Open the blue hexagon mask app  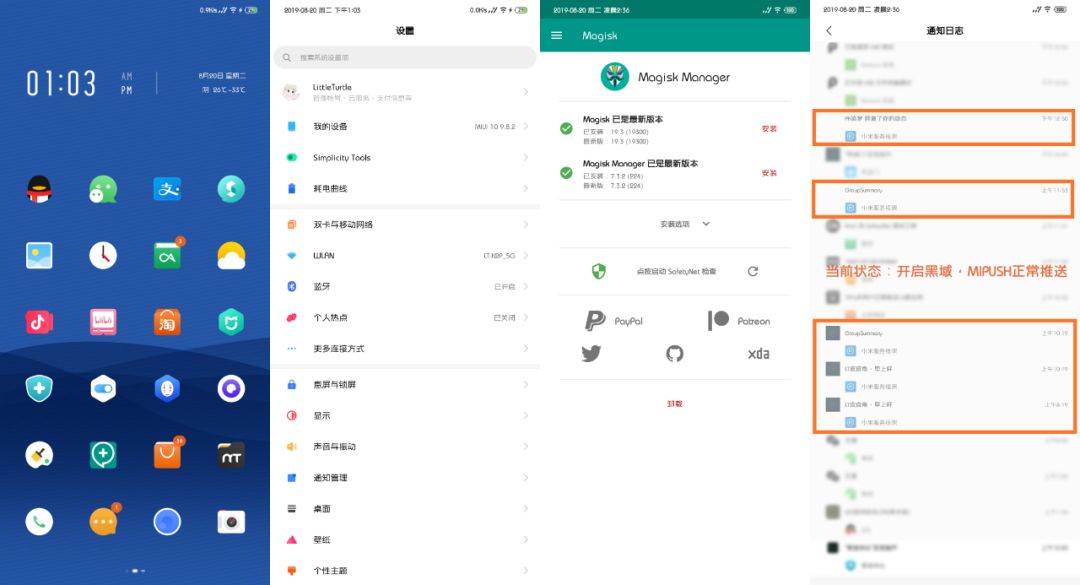[167, 389]
